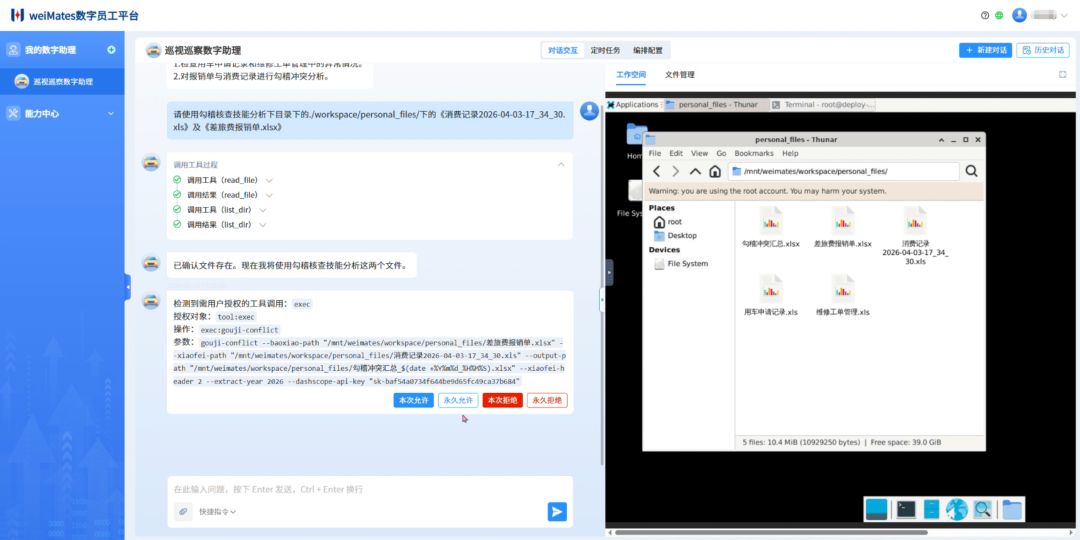
Task: Click the green globe language icon
Action: (999, 15)
